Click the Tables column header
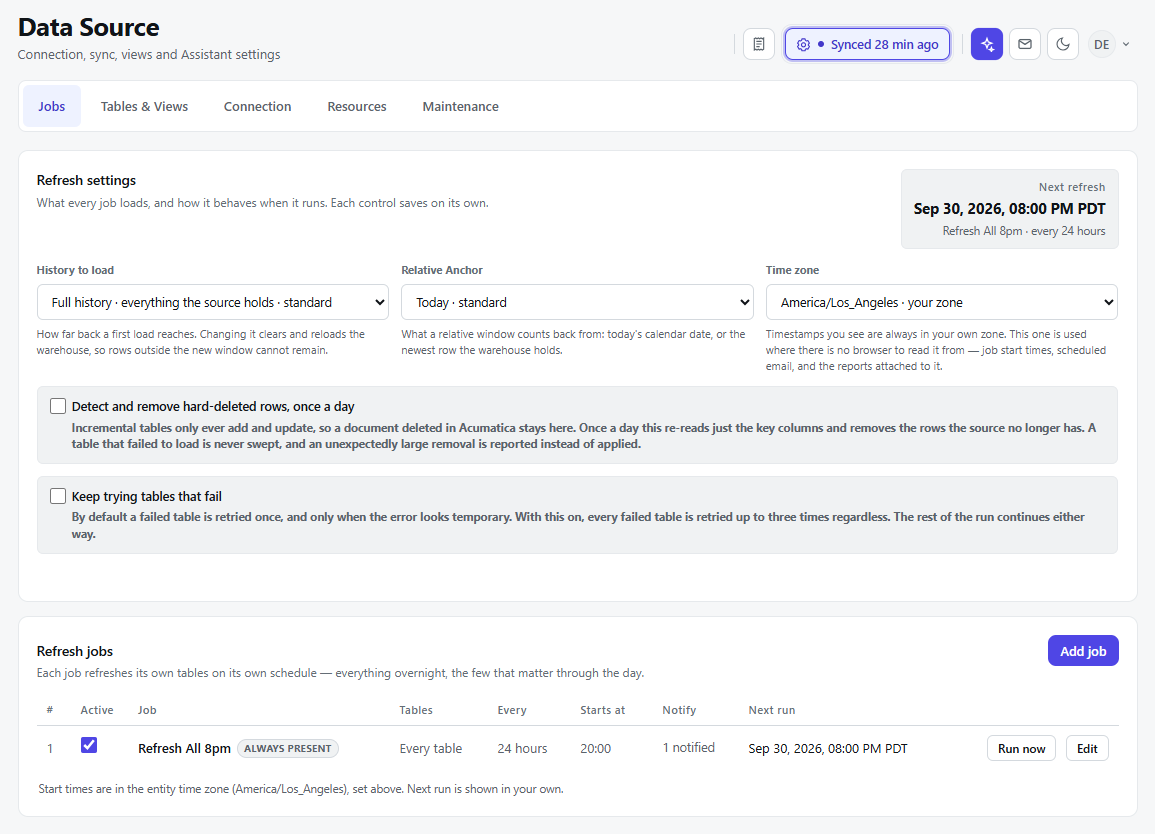The height and width of the screenshot is (834, 1155). [x=415, y=710]
